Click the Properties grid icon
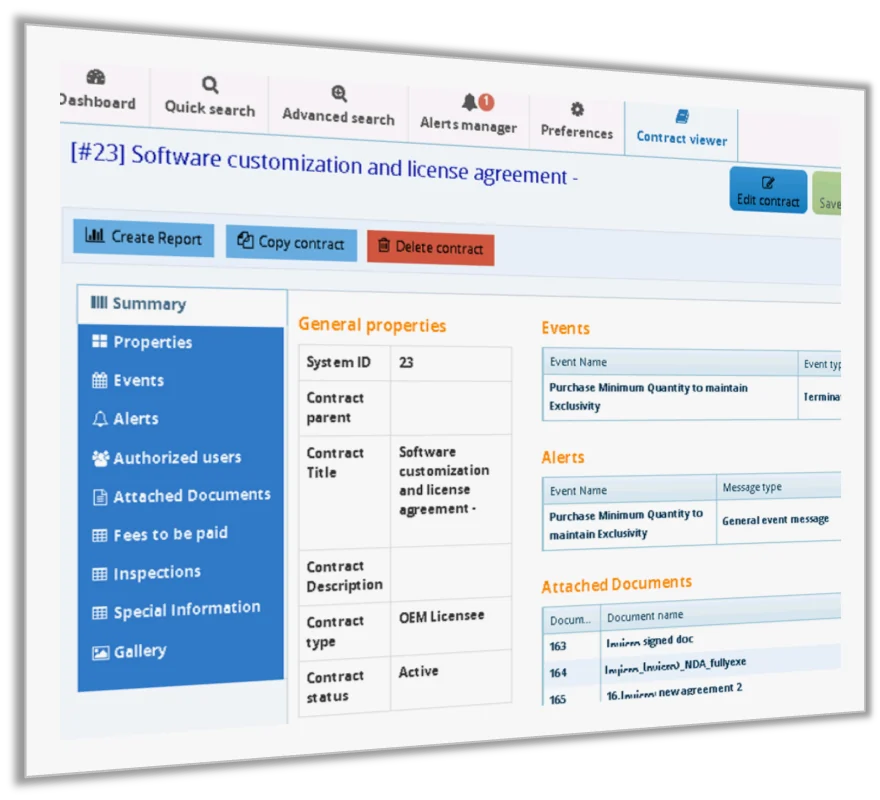Viewport: 880px width, 800px height. point(99,341)
